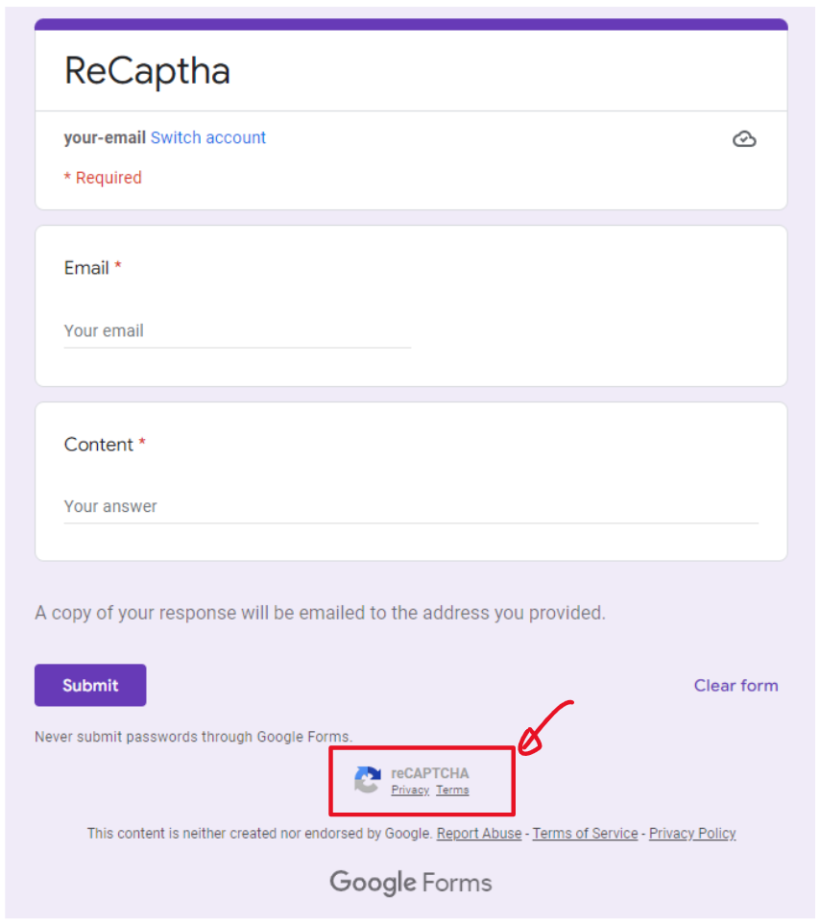Select the Switch account link
This screenshot has width=820, height=924.
point(208,137)
